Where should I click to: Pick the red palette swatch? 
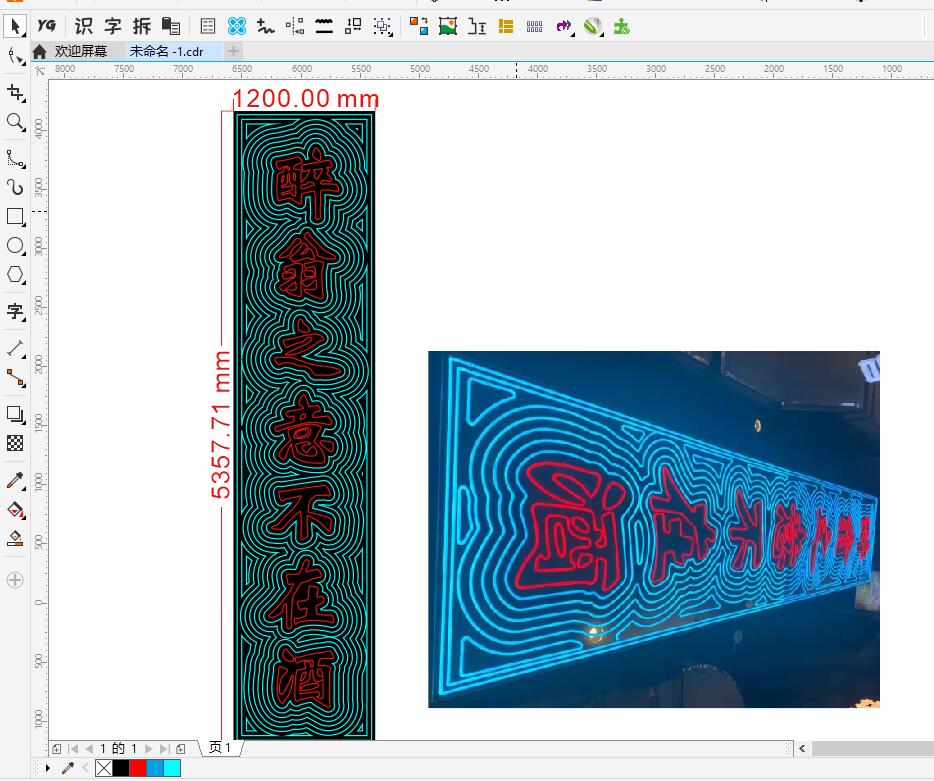pyautogui.click(x=138, y=768)
